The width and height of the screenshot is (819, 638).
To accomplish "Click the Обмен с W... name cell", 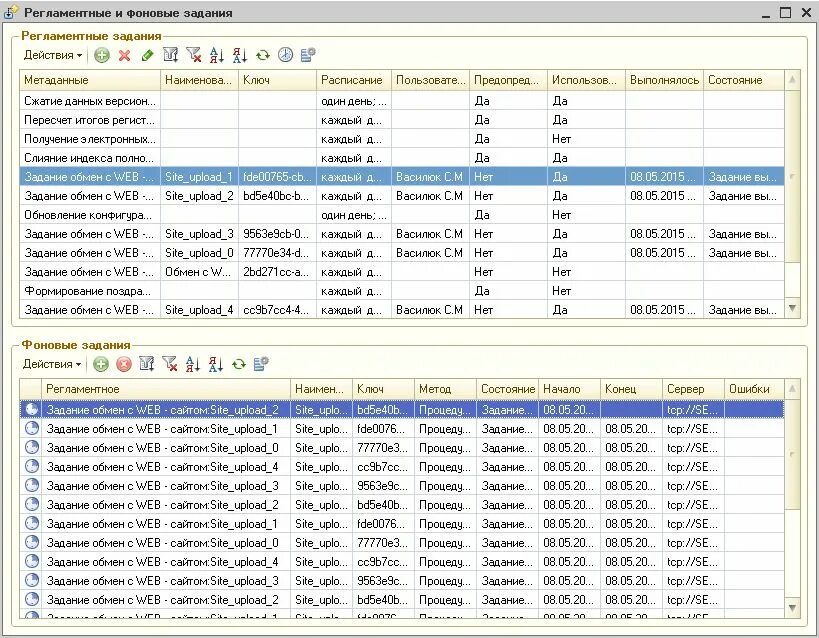I will tap(200, 272).
